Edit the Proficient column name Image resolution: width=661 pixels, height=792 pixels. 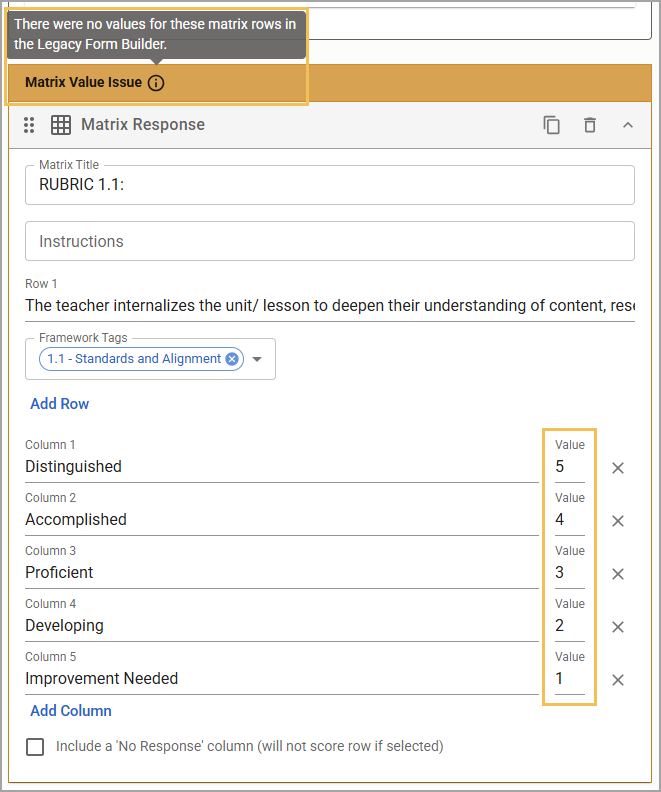click(282, 572)
